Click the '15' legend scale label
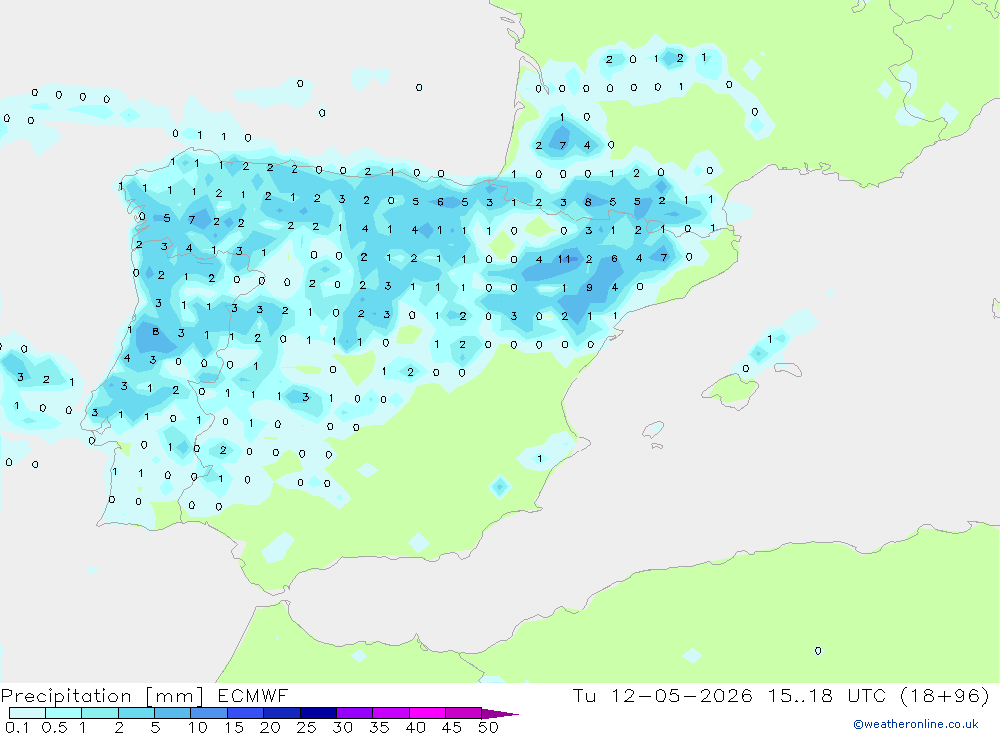The image size is (1000, 733). coord(234,727)
